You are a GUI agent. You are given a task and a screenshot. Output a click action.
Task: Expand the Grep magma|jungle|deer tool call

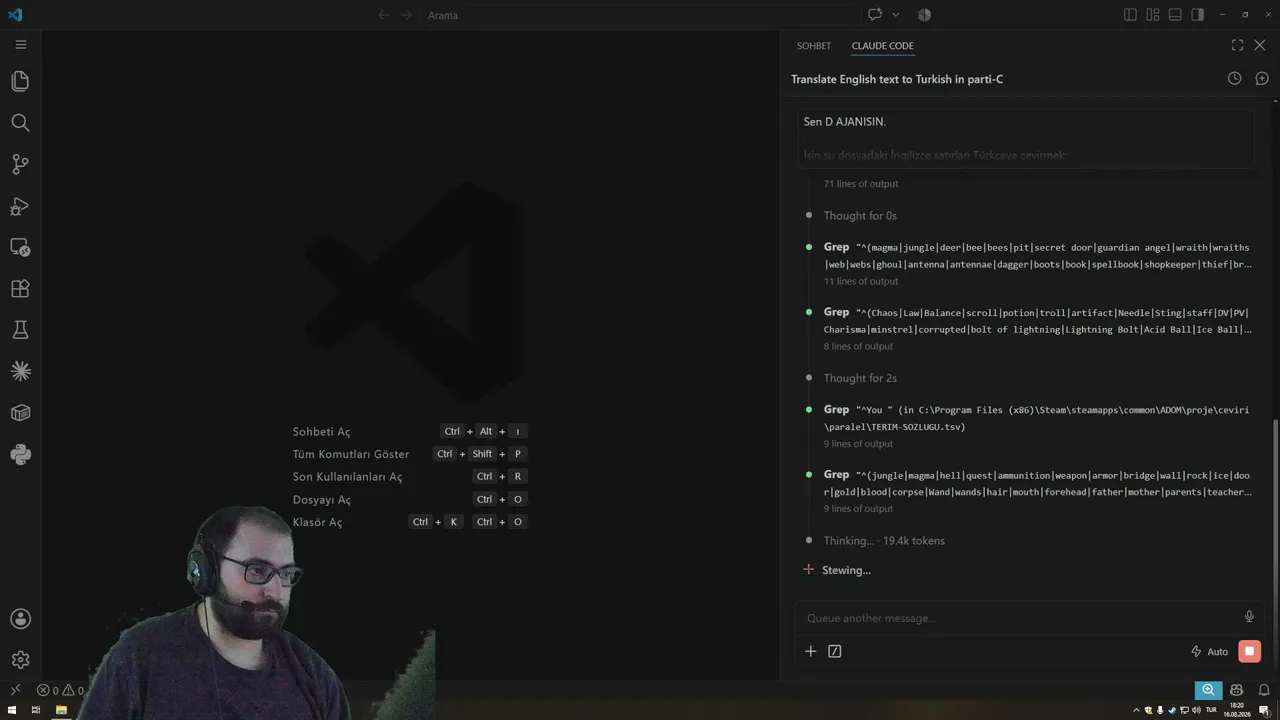coord(1038,256)
